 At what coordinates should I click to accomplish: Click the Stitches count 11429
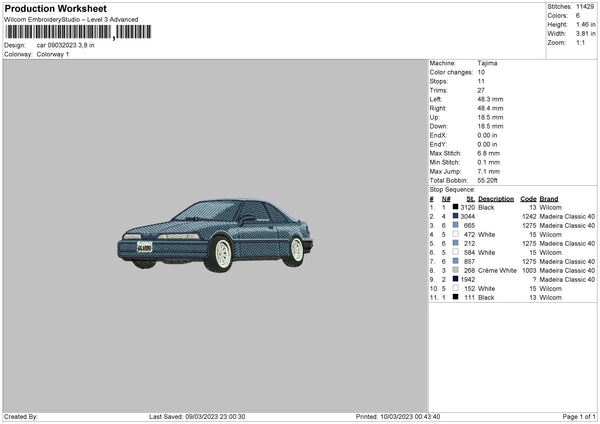(586, 7)
